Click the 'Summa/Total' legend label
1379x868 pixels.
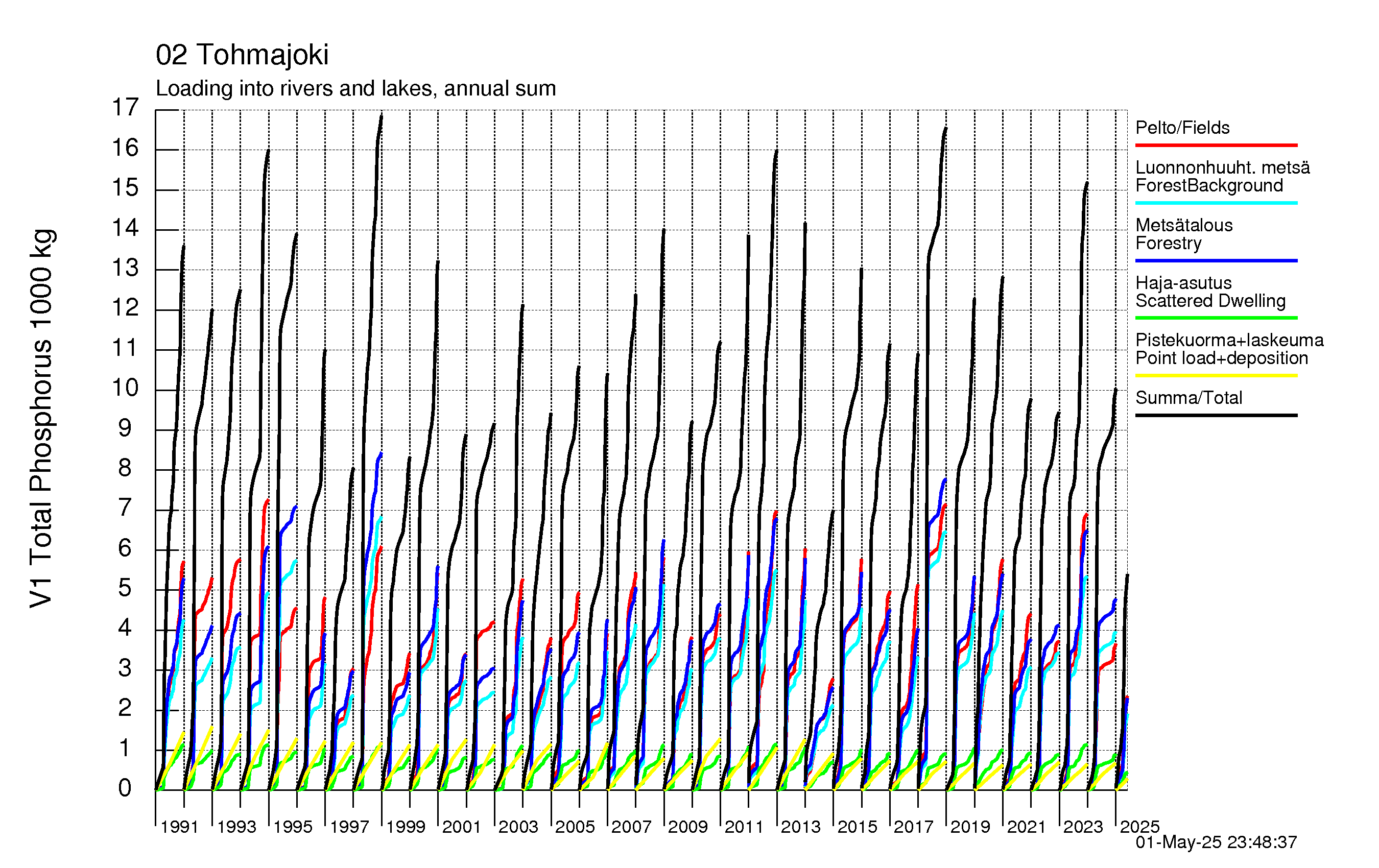click(x=1189, y=398)
